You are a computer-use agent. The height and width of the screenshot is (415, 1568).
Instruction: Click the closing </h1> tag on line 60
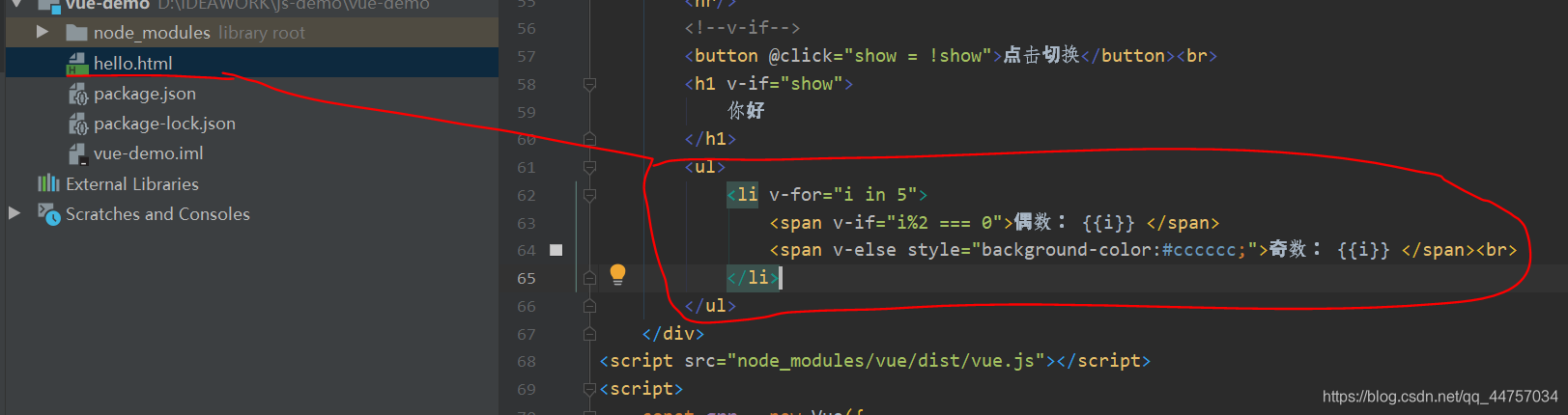(x=710, y=139)
